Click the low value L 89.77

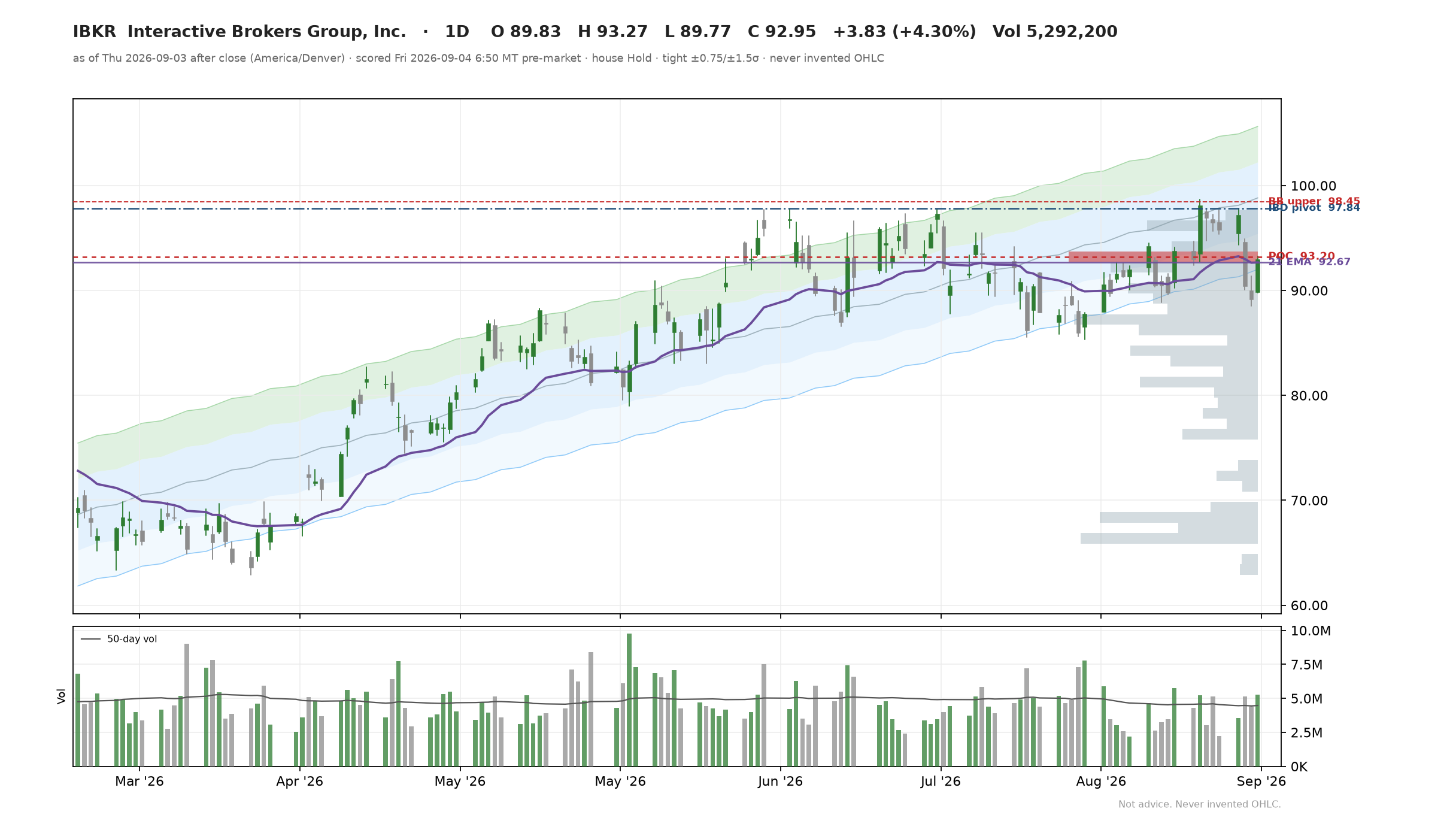pos(697,32)
